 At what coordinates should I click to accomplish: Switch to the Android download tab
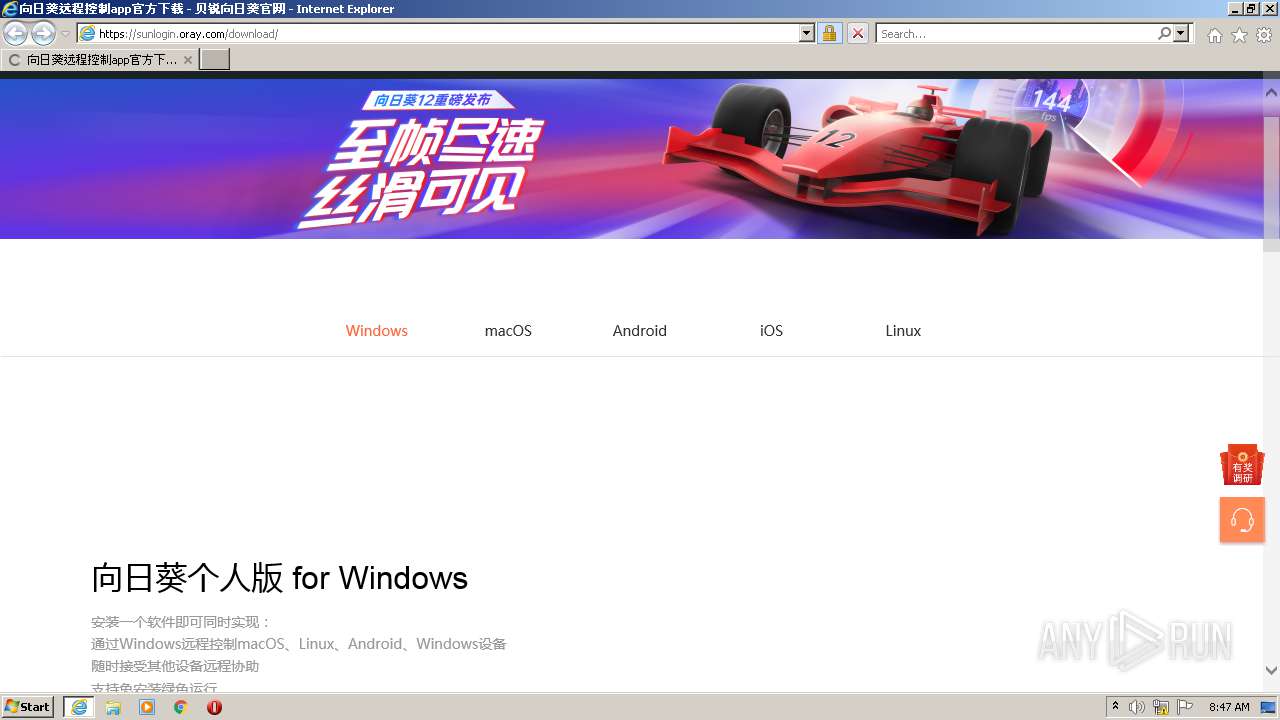tap(640, 331)
